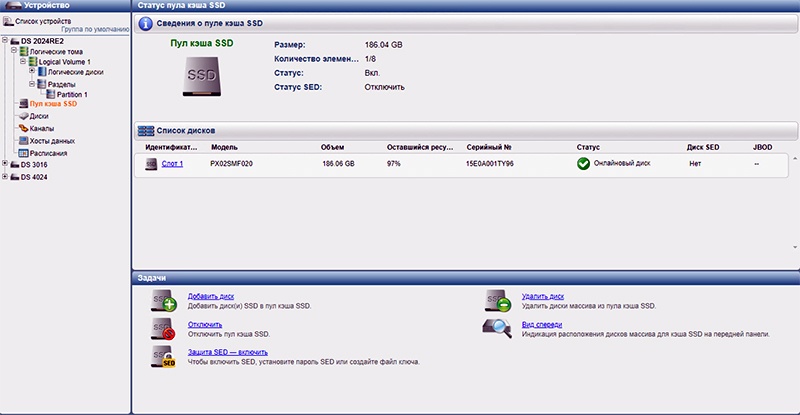Click the Remove disk SSD minus icon
Screen dimensions: 800x415
497,301
